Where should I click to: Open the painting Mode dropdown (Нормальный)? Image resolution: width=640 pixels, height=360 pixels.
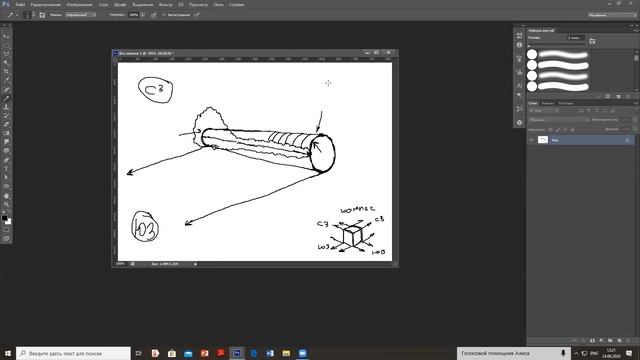point(81,15)
